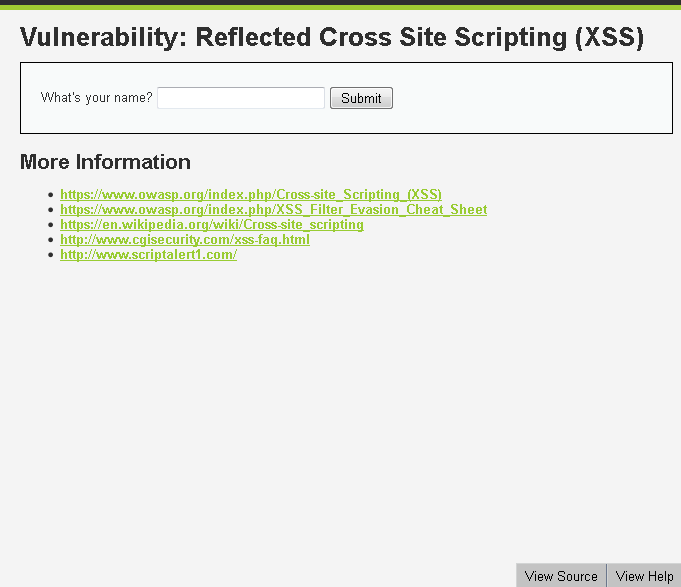681x587 pixels.
Task: Click the bullet beside the OWASP Cross-site Scripting link
Action: pos(50,195)
